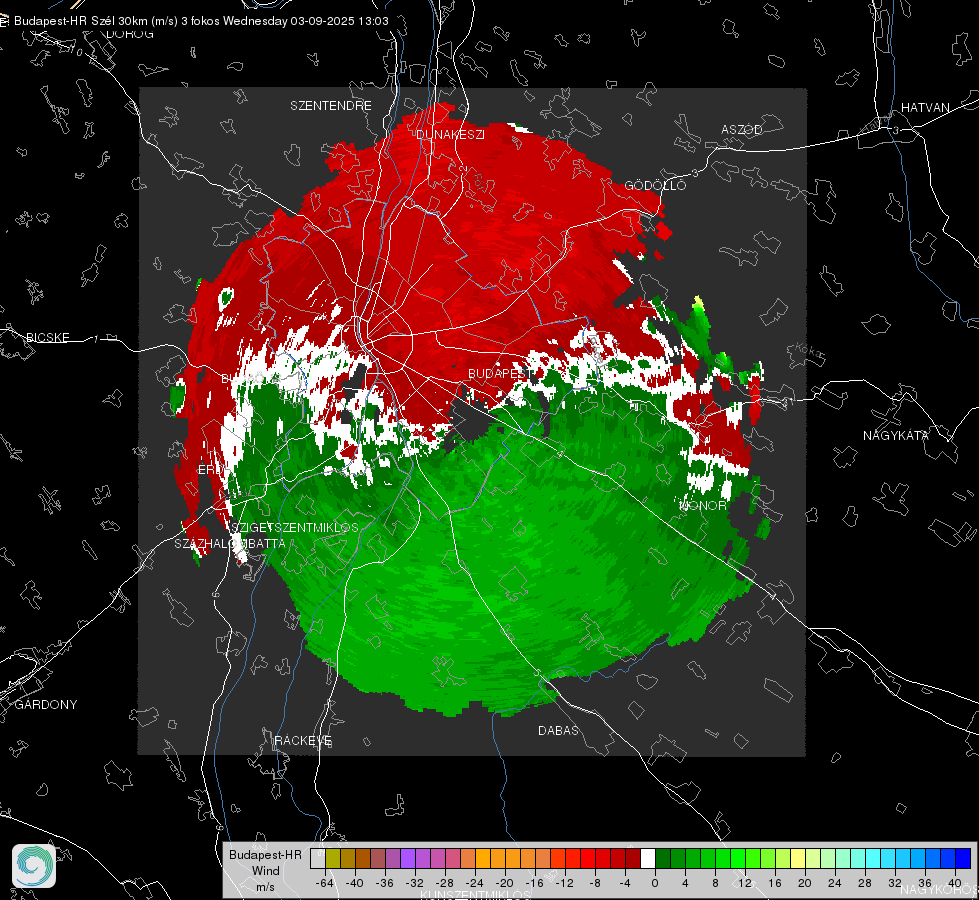Click the ASZOD city label
Screen dimensions: 979x900
click(x=742, y=129)
